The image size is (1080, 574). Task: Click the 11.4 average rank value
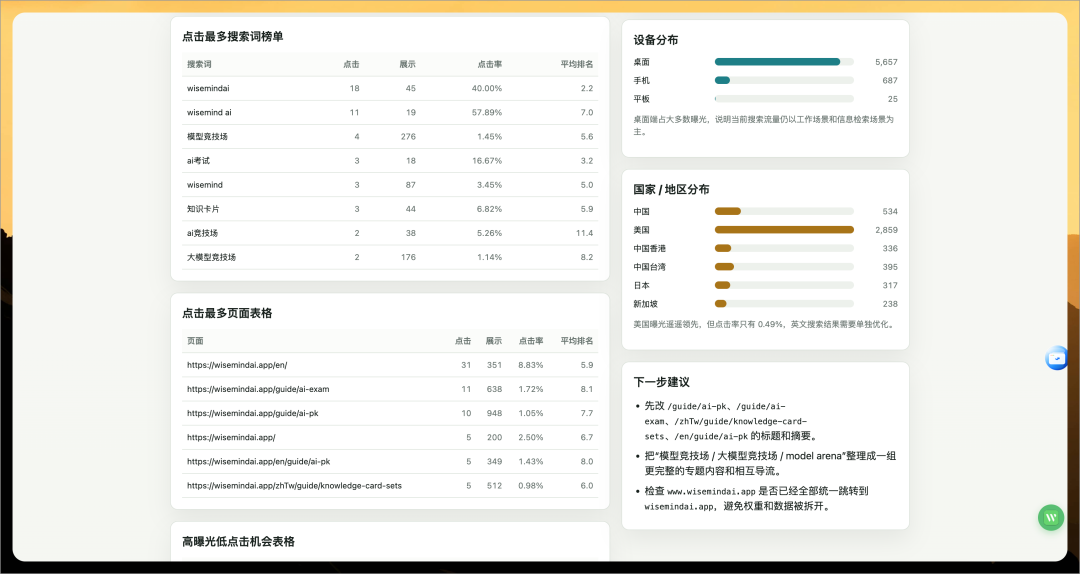tap(585, 233)
